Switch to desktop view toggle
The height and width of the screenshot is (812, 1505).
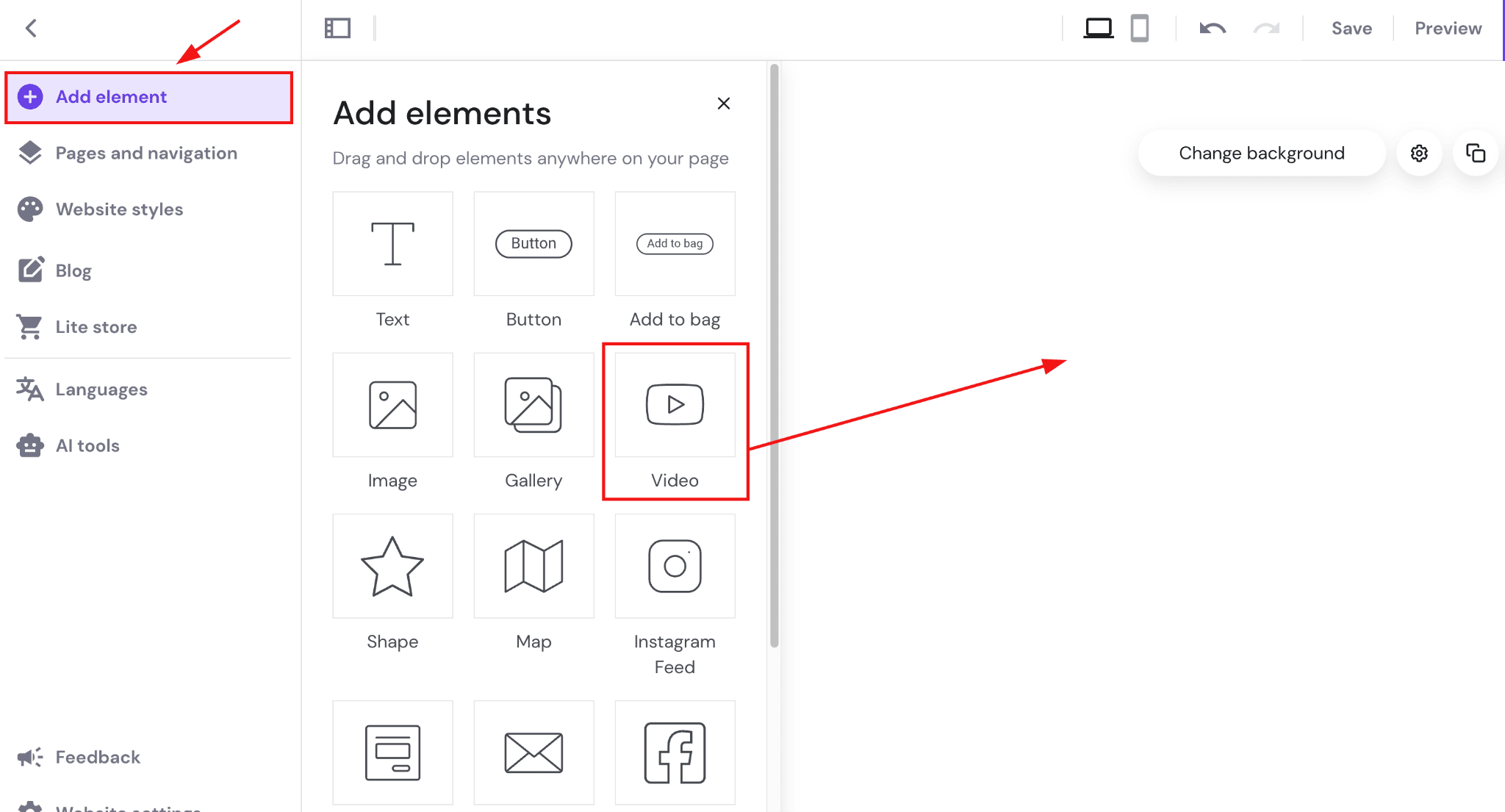[x=1098, y=27]
